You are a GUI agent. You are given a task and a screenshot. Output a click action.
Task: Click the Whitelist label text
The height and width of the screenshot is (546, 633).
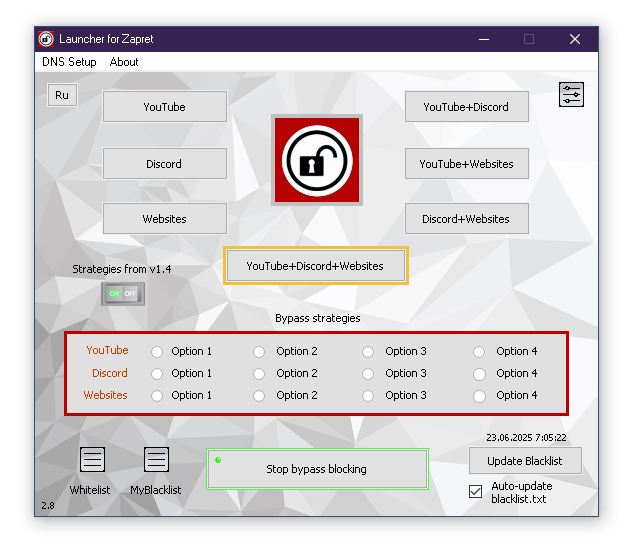(x=90, y=490)
